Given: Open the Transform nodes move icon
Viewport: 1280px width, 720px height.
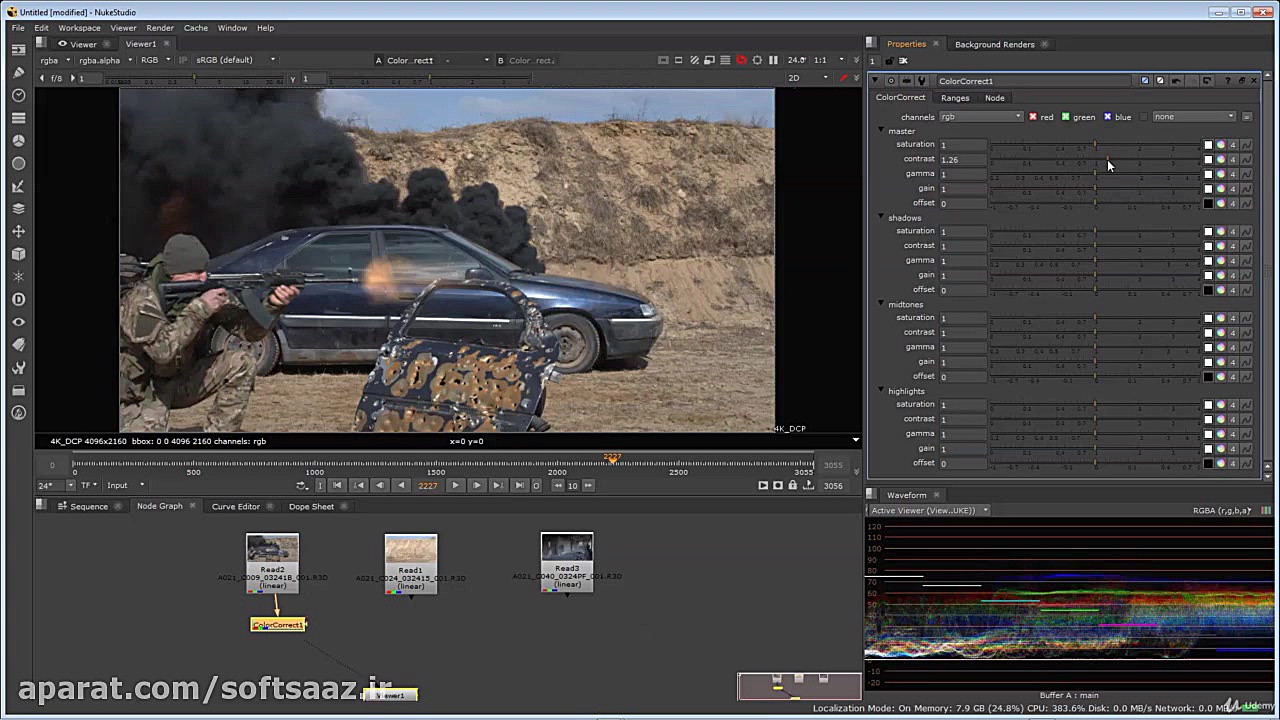Looking at the screenshot, I should click(x=18, y=231).
